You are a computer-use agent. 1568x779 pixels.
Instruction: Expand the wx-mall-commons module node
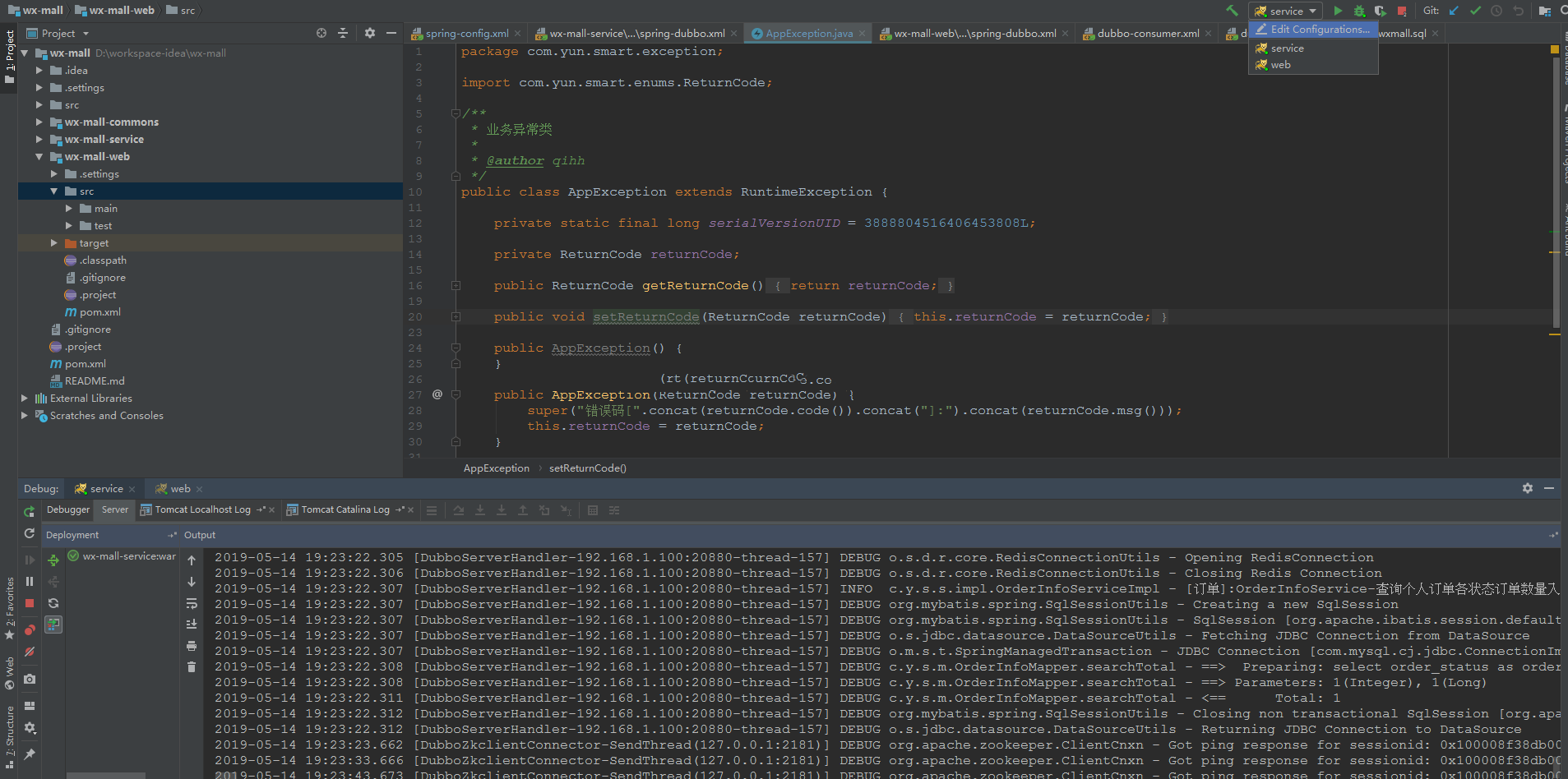(x=39, y=122)
